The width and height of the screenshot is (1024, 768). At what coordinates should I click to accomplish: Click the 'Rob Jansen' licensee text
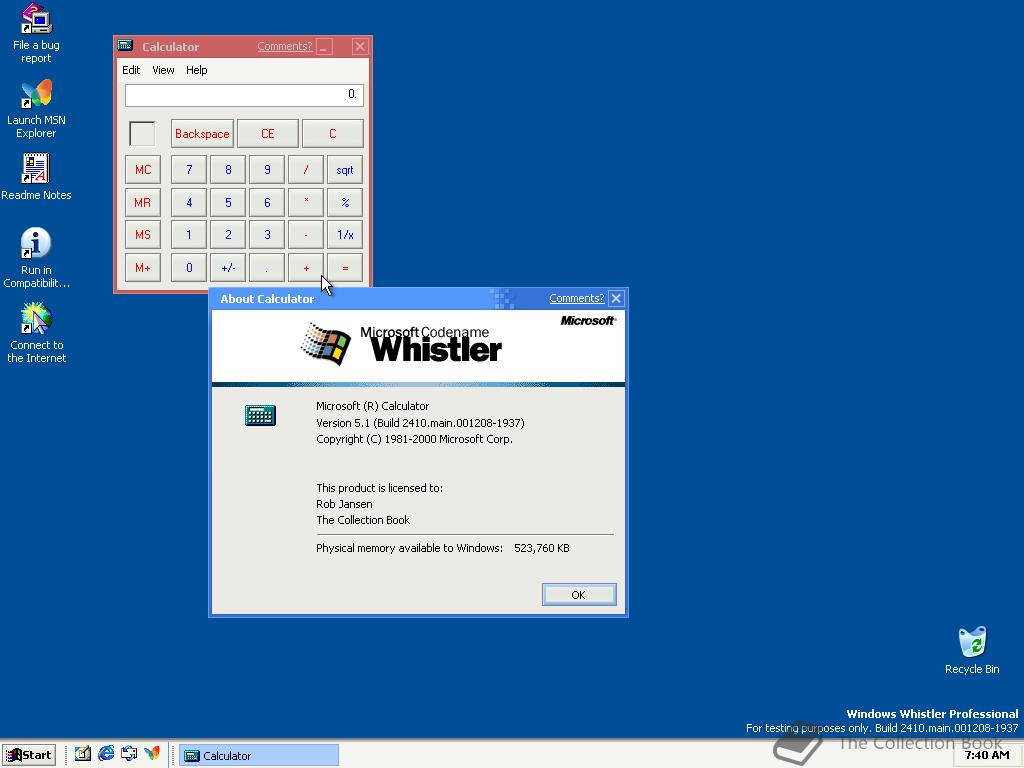pyautogui.click(x=344, y=504)
